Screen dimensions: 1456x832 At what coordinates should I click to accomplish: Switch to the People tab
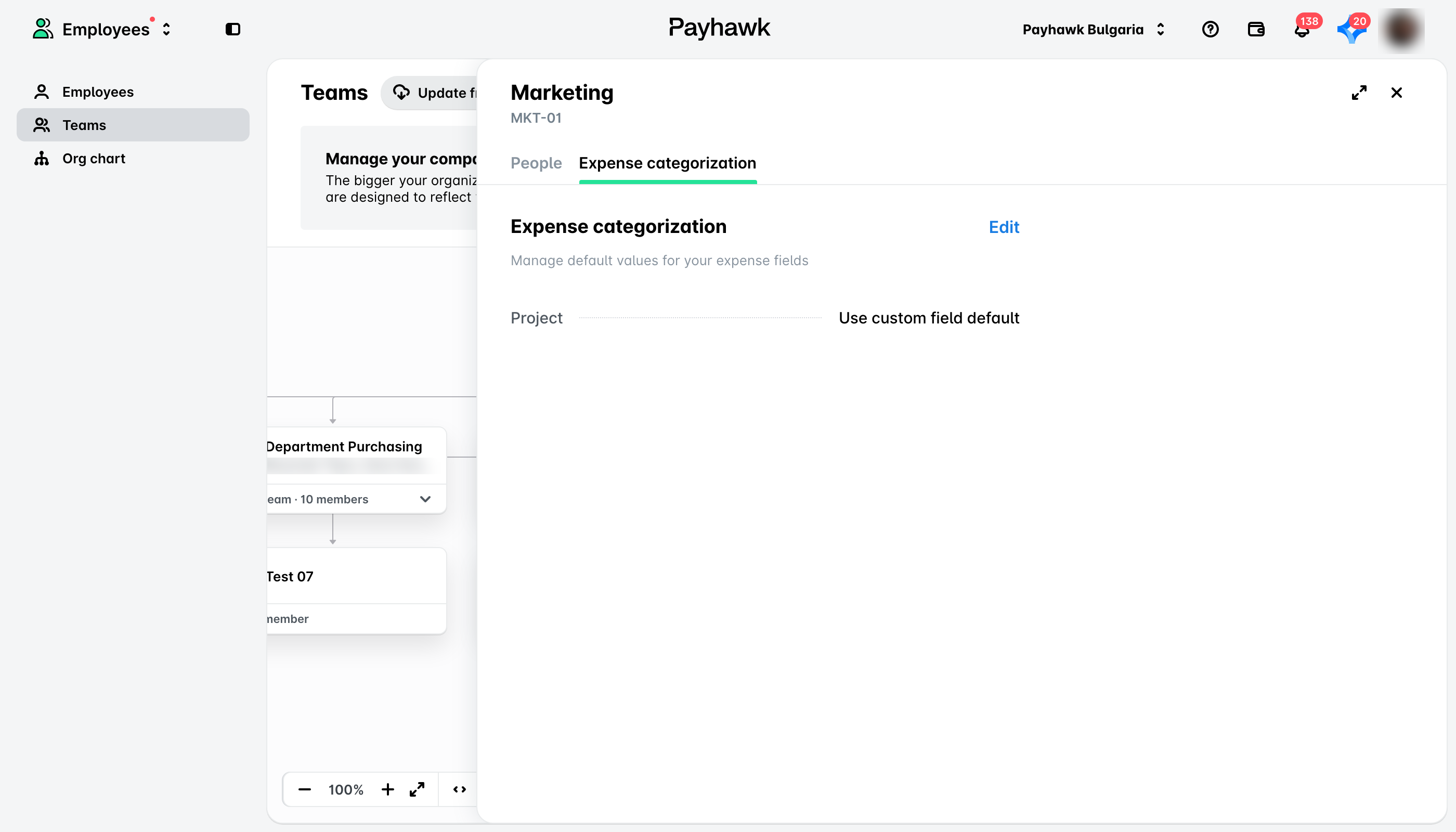point(536,163)
